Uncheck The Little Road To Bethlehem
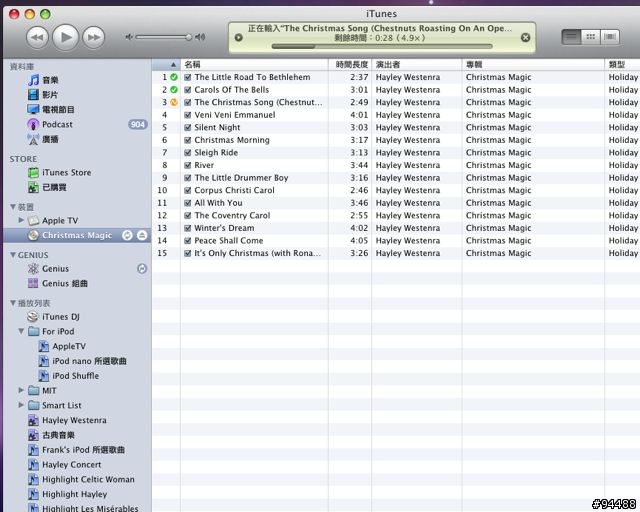Viewport: 640px width, 512px height. click(188, 77)
